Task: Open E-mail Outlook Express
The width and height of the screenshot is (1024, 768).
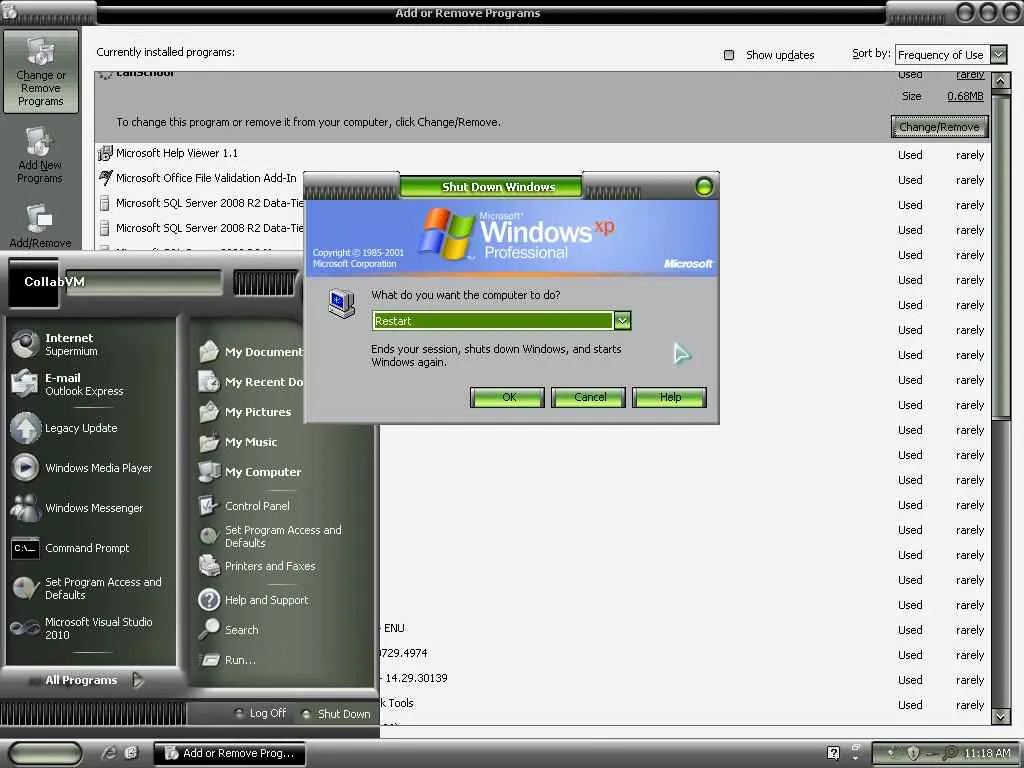Action: coord(89,384)
